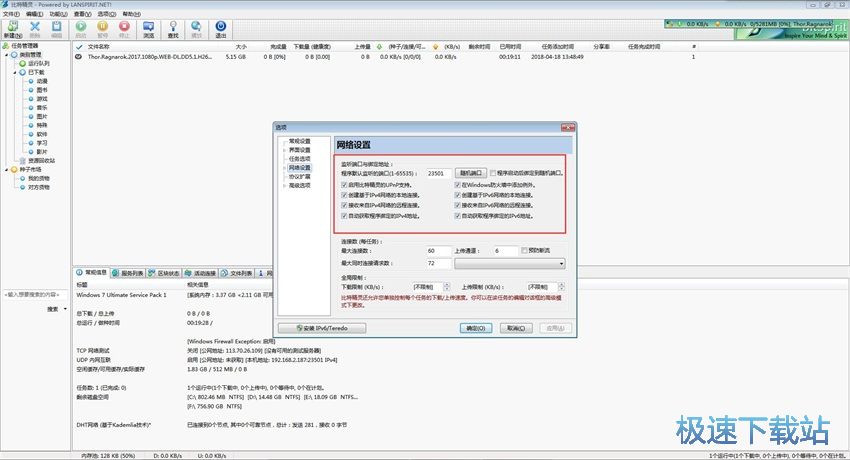Screen dimensions: 850x460
Task: Click the 安装 IPv6/Teredo button
Action: (322, 328)
